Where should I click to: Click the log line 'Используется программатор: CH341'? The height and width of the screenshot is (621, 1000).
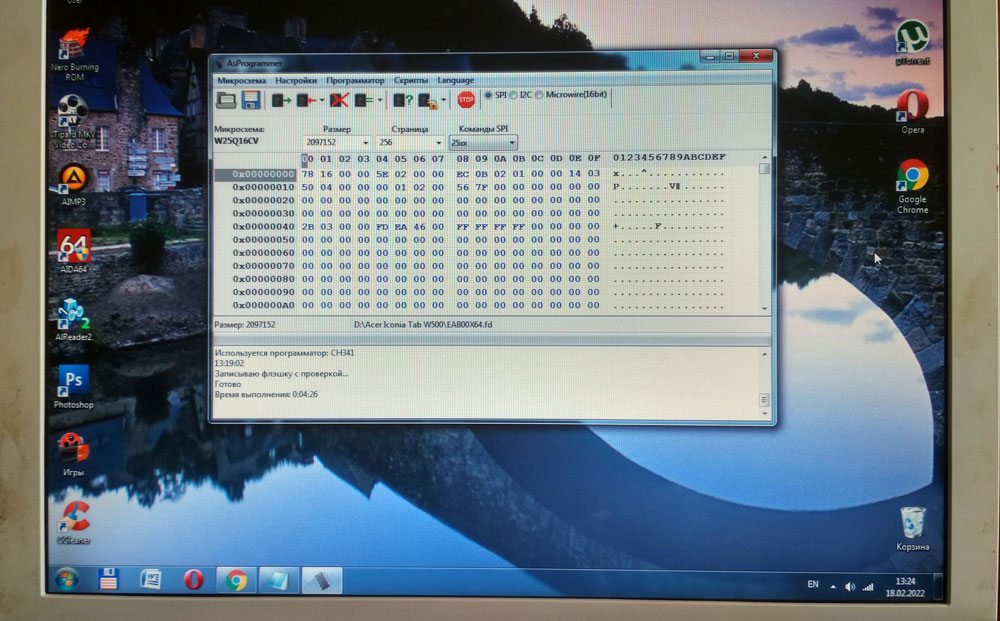click(x=284, y=353)
